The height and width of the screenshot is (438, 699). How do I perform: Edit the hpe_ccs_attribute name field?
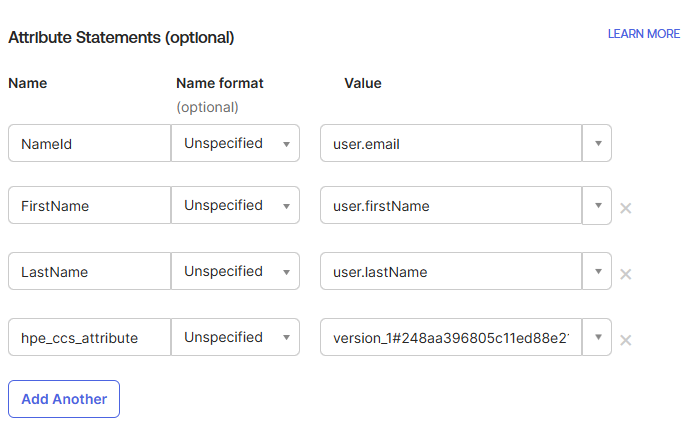(x=89, y=337)
